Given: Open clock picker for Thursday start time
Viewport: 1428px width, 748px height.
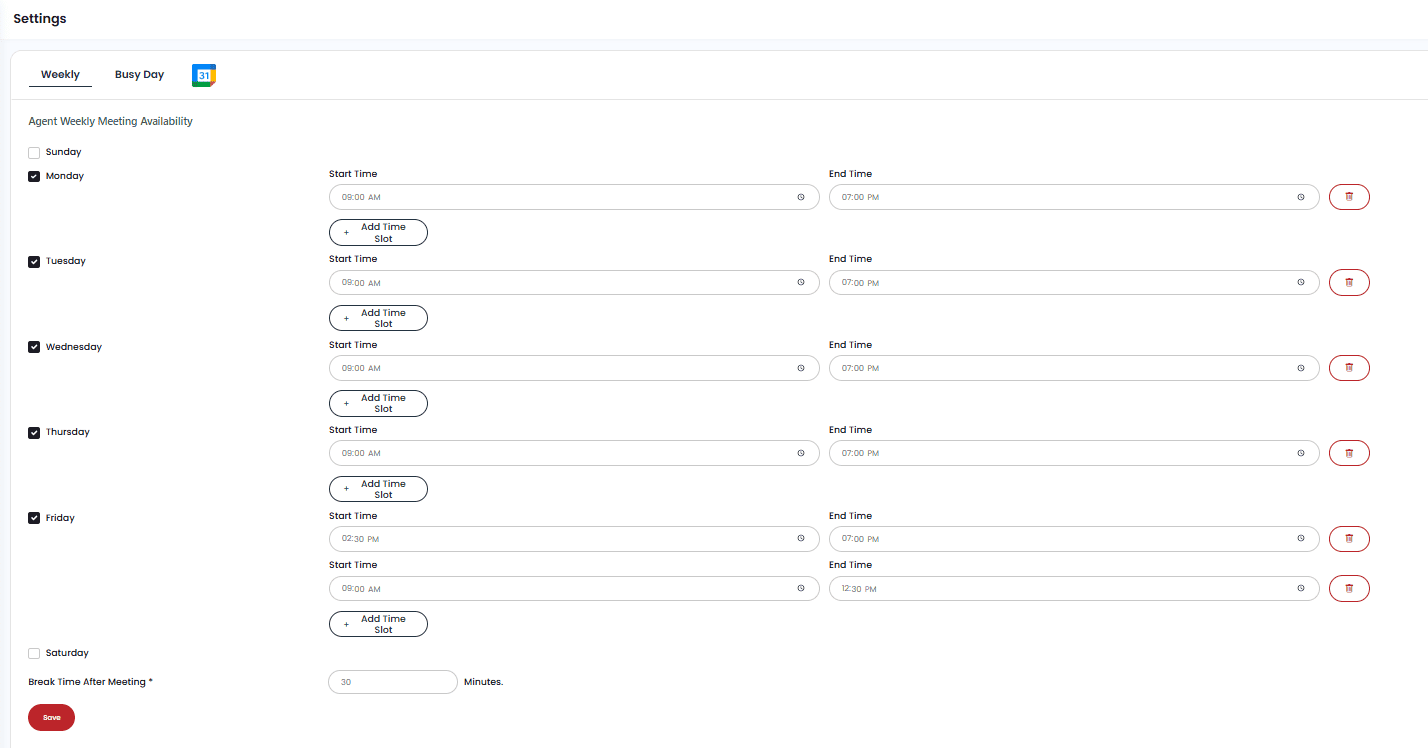Looking at the screenshot, I should coord(801,453).
